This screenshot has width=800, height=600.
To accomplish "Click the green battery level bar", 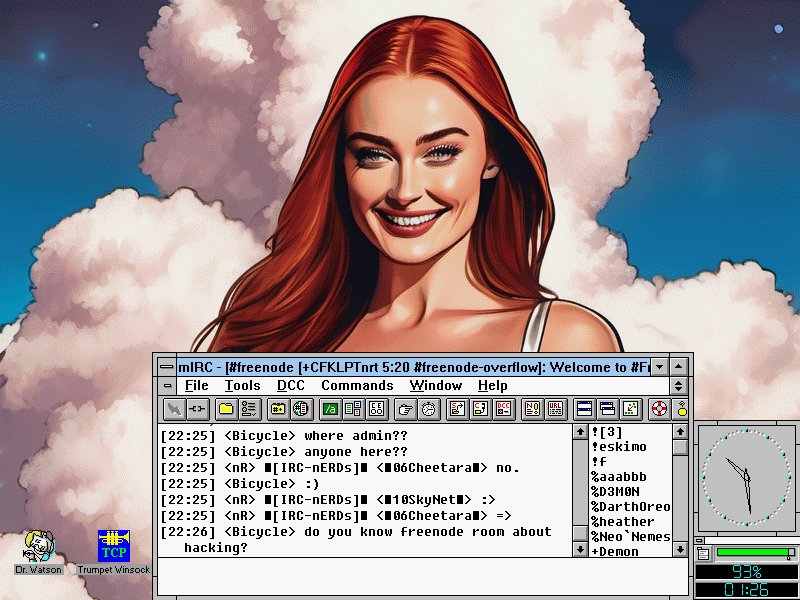I will pos(750,552).
